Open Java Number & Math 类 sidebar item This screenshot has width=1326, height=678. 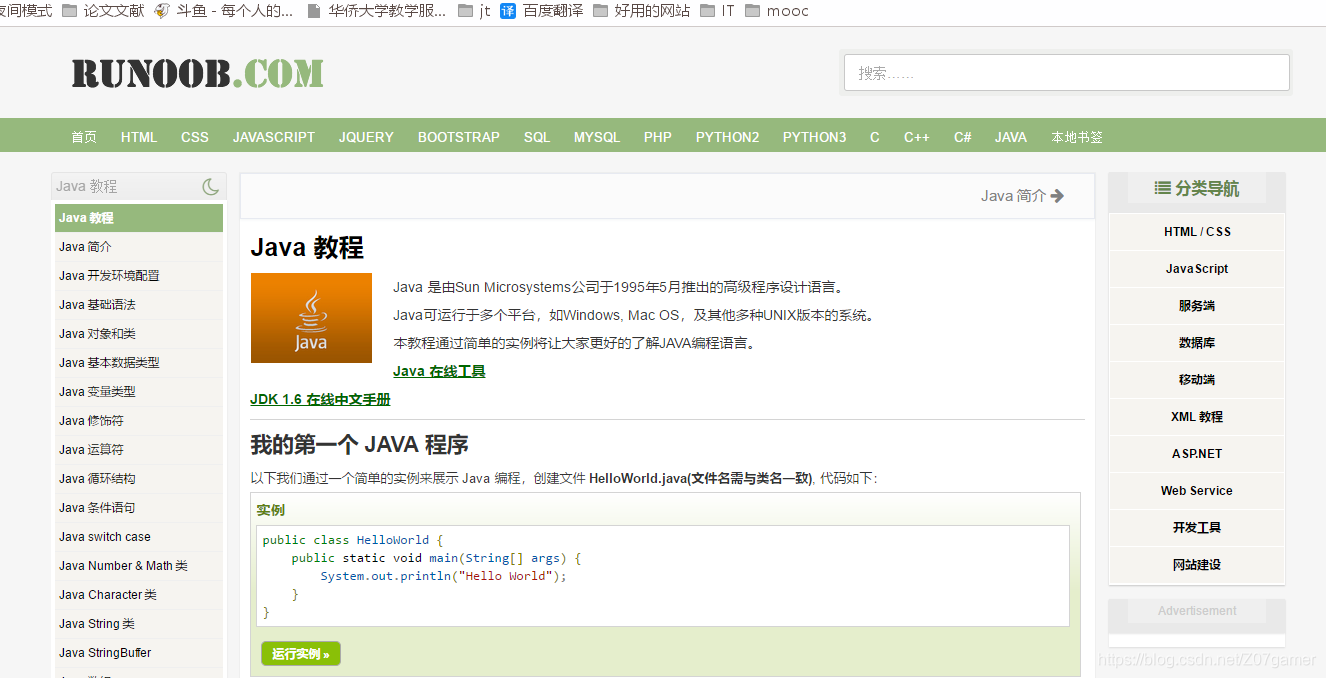139,566
